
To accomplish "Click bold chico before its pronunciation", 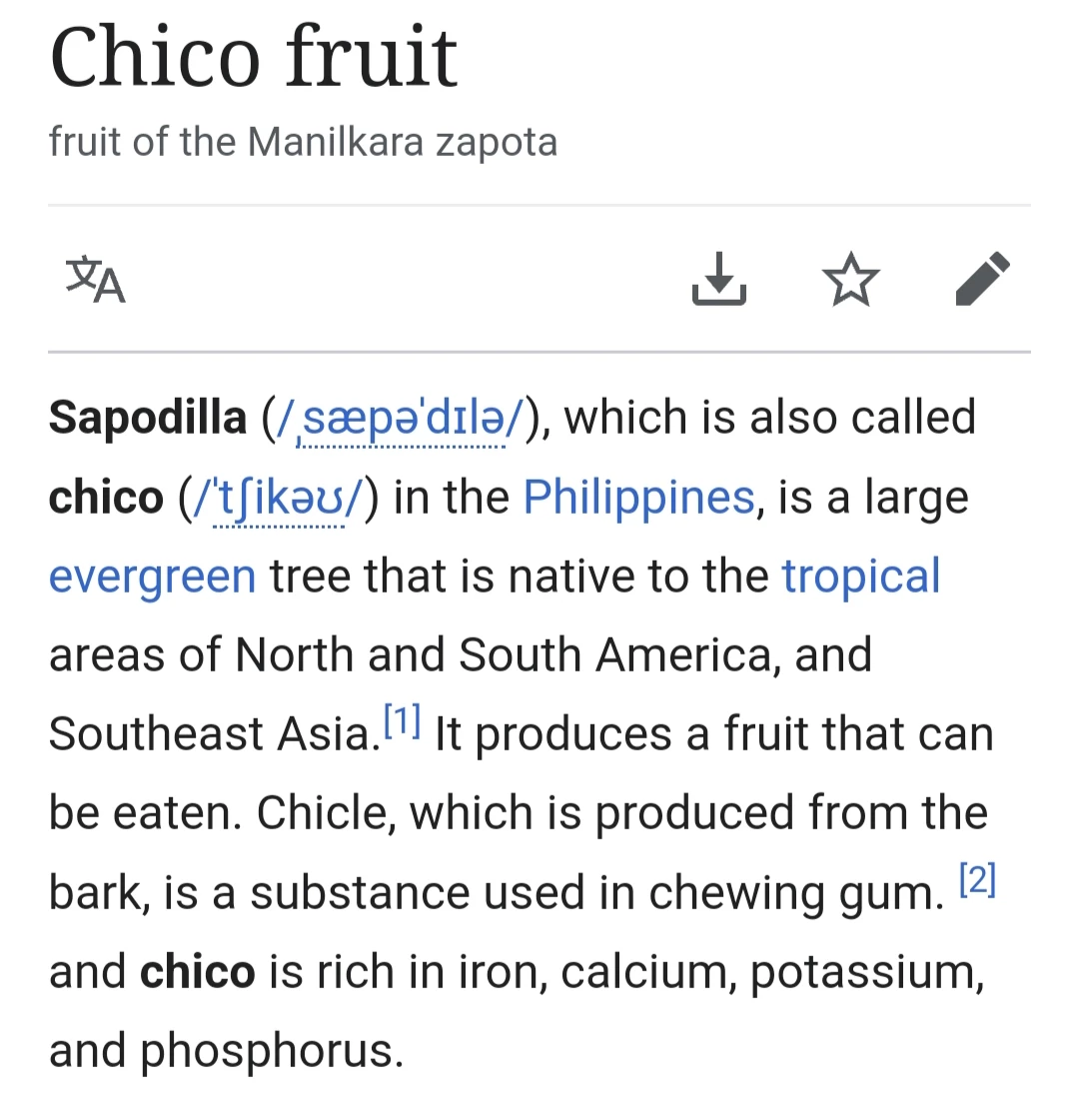I will tap(106, 498).
